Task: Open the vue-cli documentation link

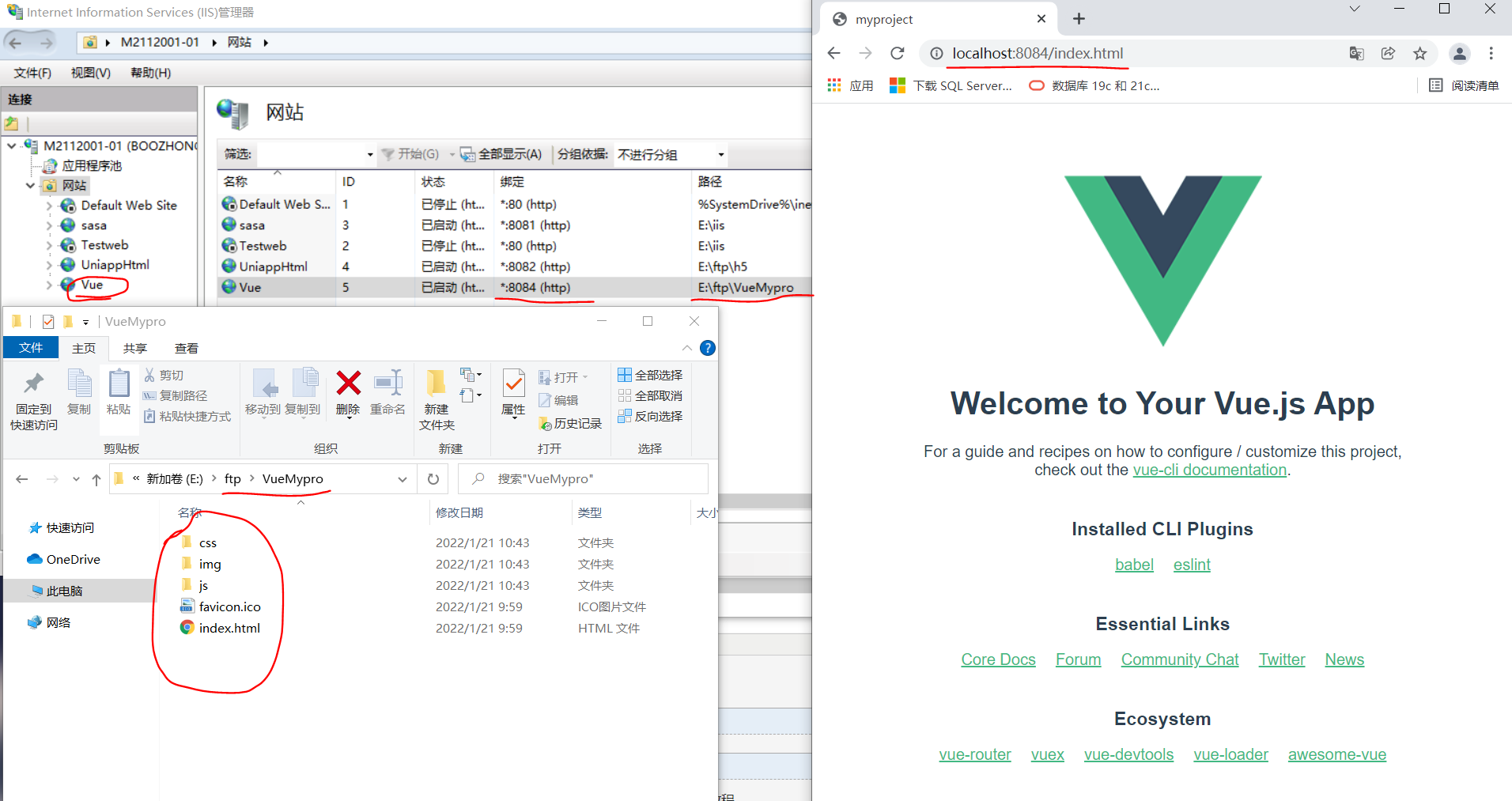Action: pyautogui.click(x=1210, y=470)
